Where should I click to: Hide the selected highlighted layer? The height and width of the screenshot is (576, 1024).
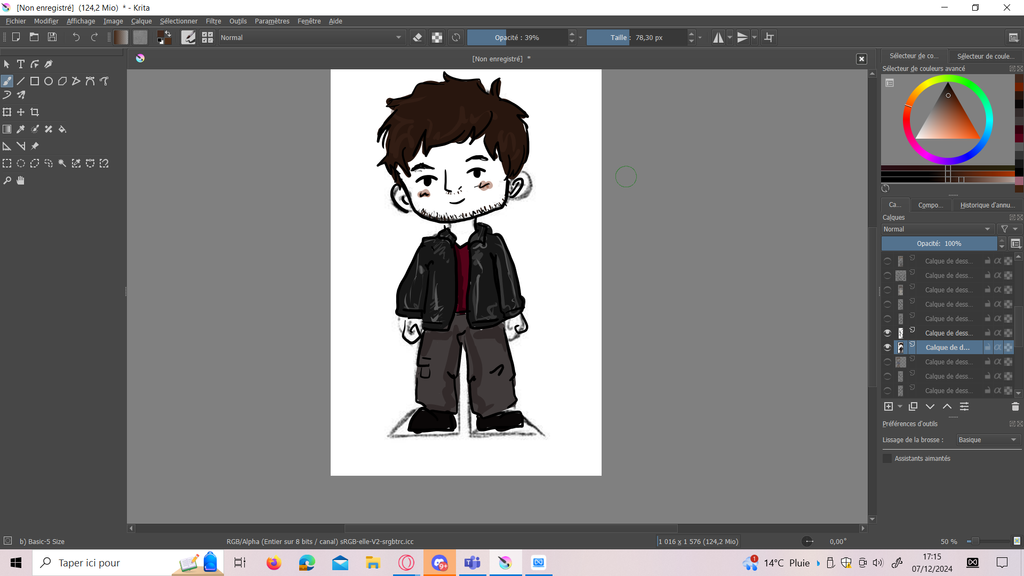887,347
